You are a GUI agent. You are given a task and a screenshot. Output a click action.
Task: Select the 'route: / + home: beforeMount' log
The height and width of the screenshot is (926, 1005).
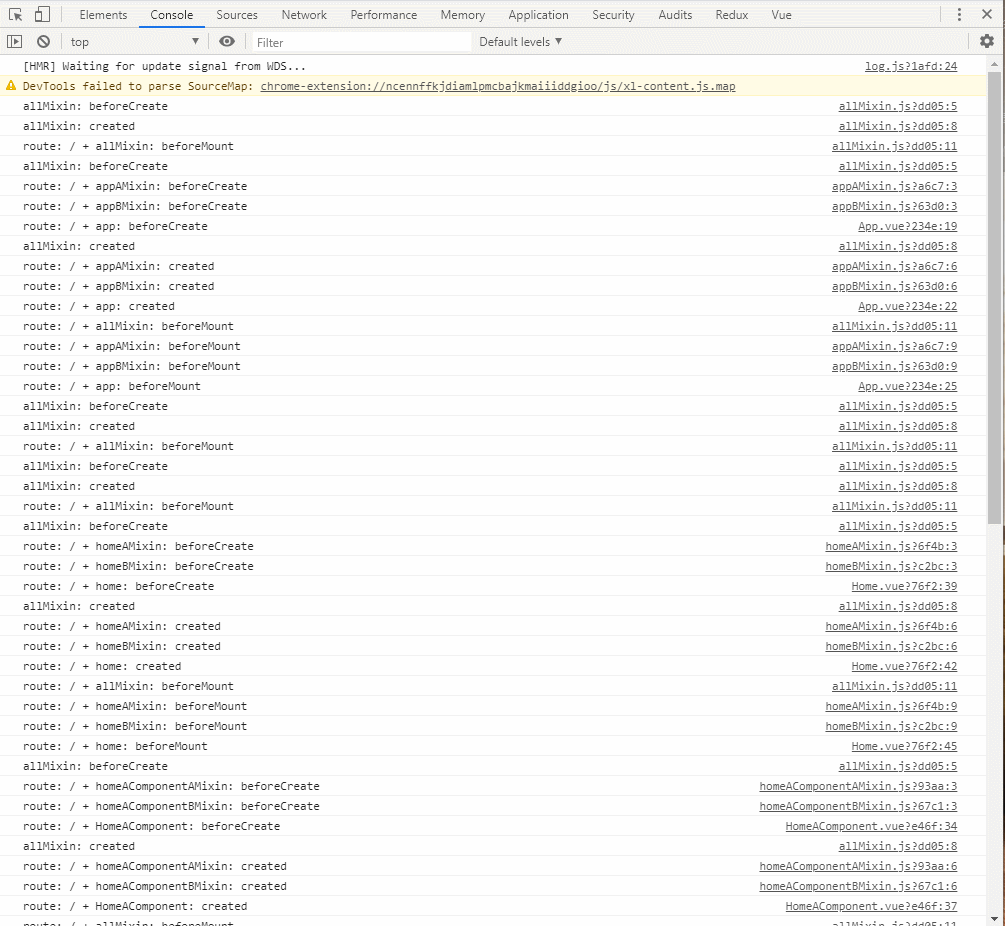115,746
